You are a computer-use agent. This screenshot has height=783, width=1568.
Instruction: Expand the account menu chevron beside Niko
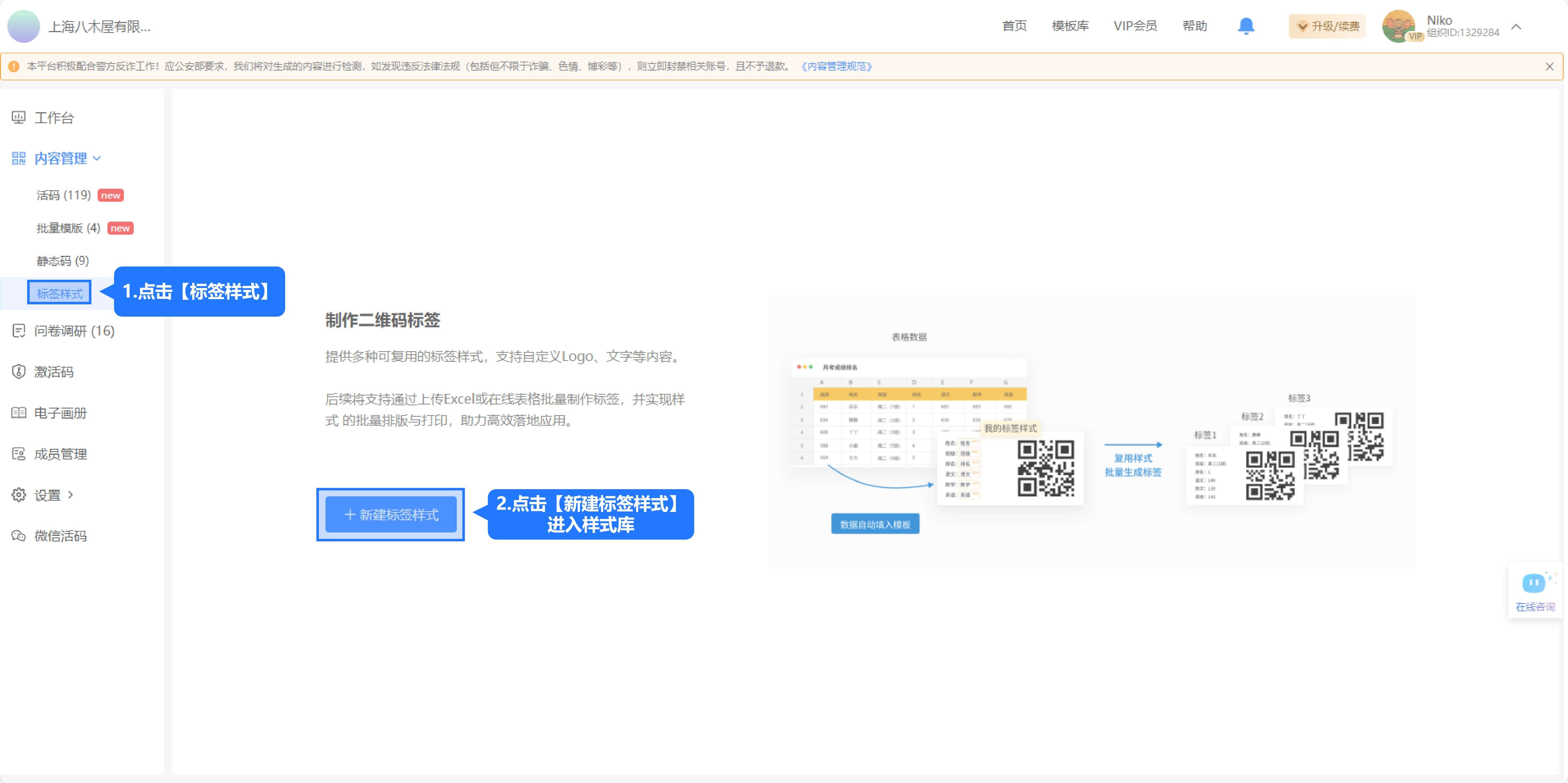click(1516, 27)
